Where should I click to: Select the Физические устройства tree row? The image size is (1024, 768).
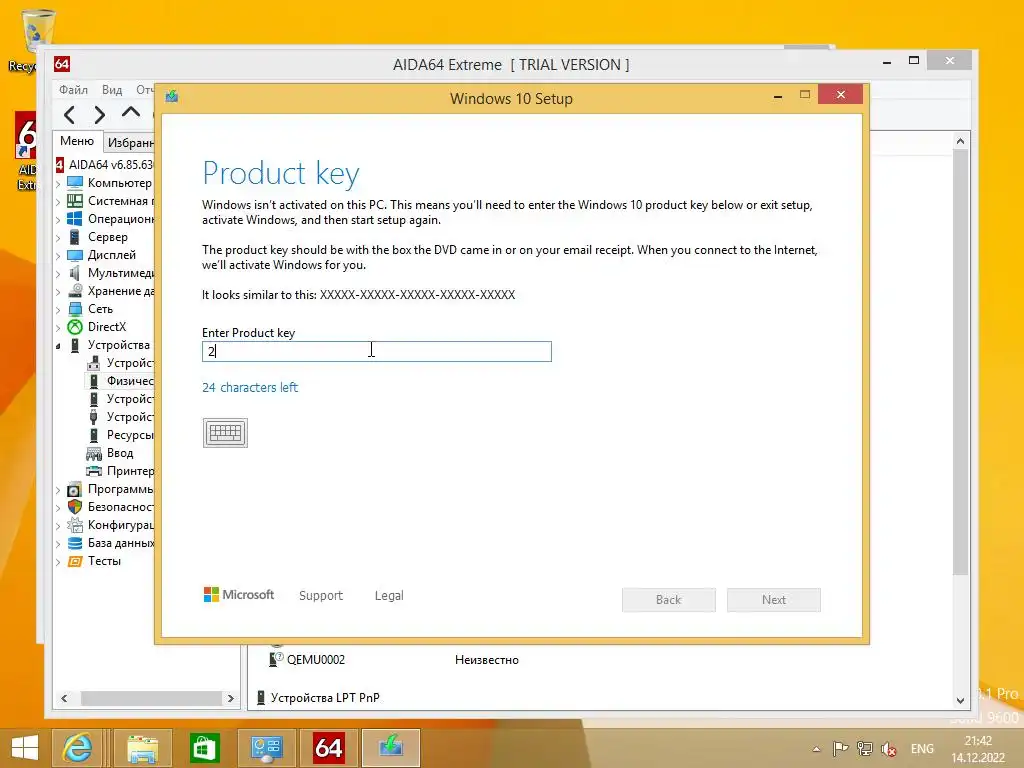coord(121,381)
